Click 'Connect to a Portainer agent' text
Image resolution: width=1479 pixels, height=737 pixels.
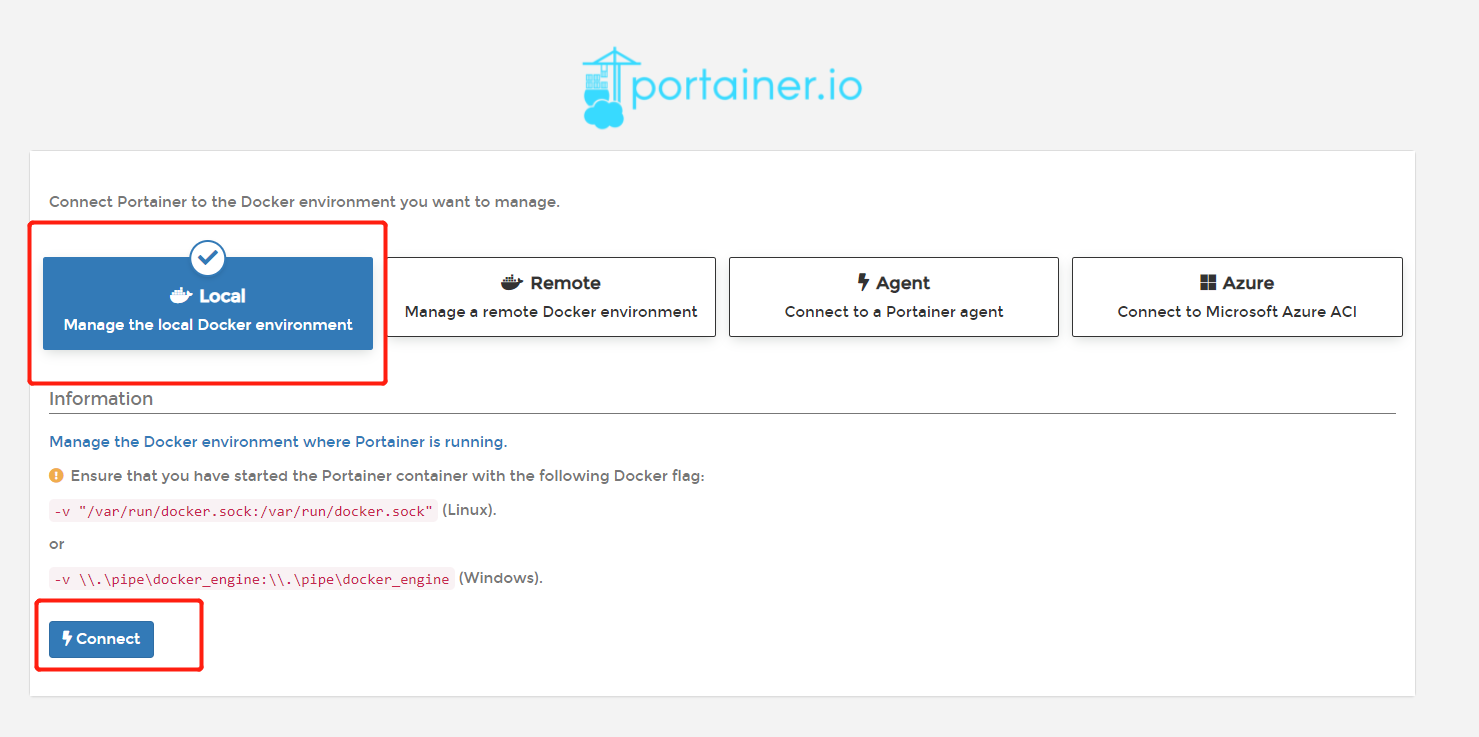point(894,312)
